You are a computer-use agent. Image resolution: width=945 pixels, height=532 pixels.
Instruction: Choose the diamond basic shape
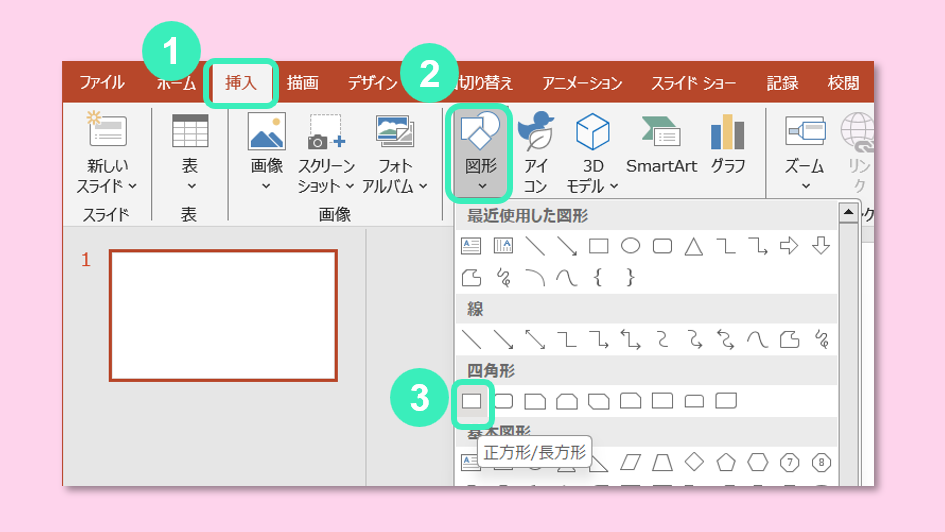click(694, 462)
